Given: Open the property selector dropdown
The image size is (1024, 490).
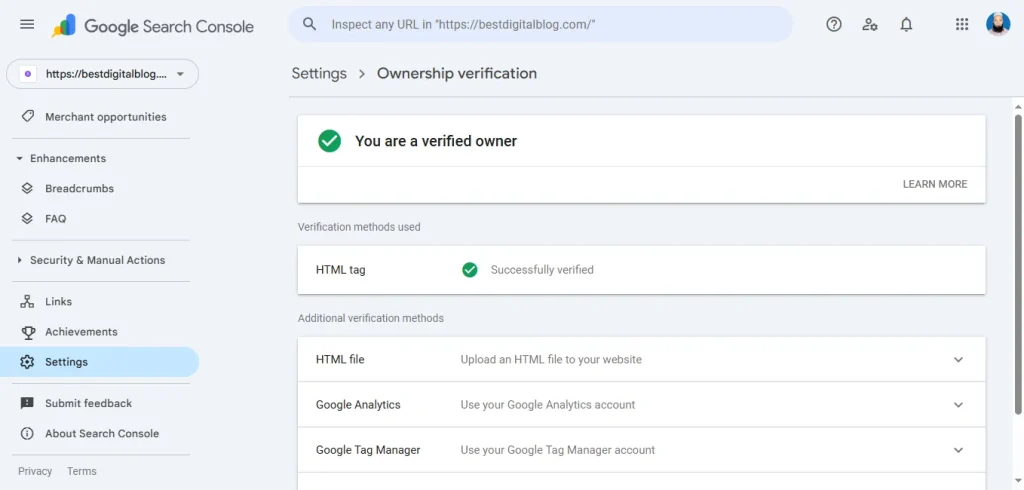Looking at the screenshot, I should 103,74.
